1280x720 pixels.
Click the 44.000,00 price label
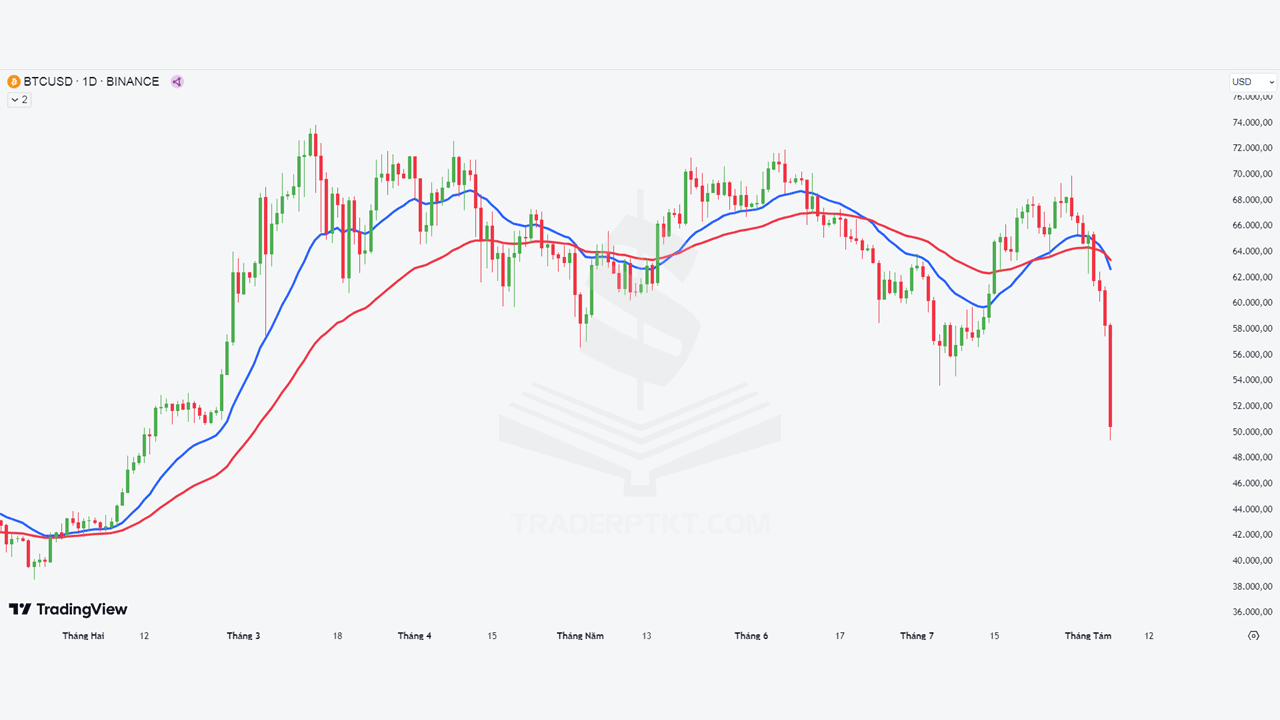pyautogui.click(x=1252, y=509)
